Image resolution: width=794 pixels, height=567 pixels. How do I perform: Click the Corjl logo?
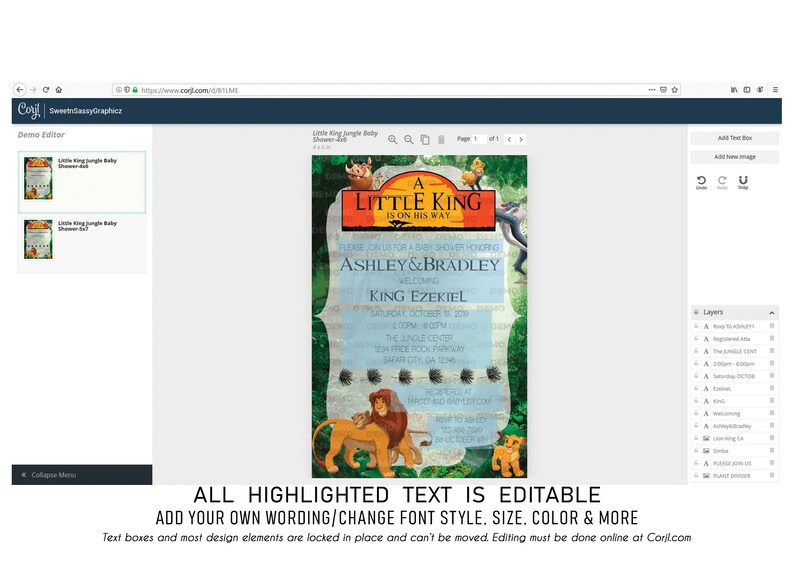coord(28,110)
